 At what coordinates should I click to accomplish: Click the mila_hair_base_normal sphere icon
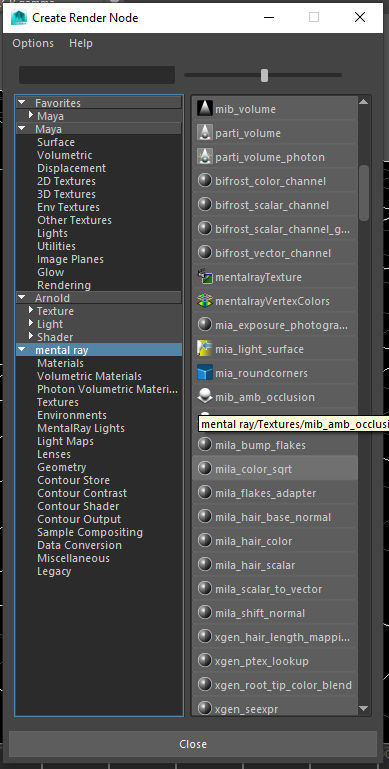[x=205, y=517]
